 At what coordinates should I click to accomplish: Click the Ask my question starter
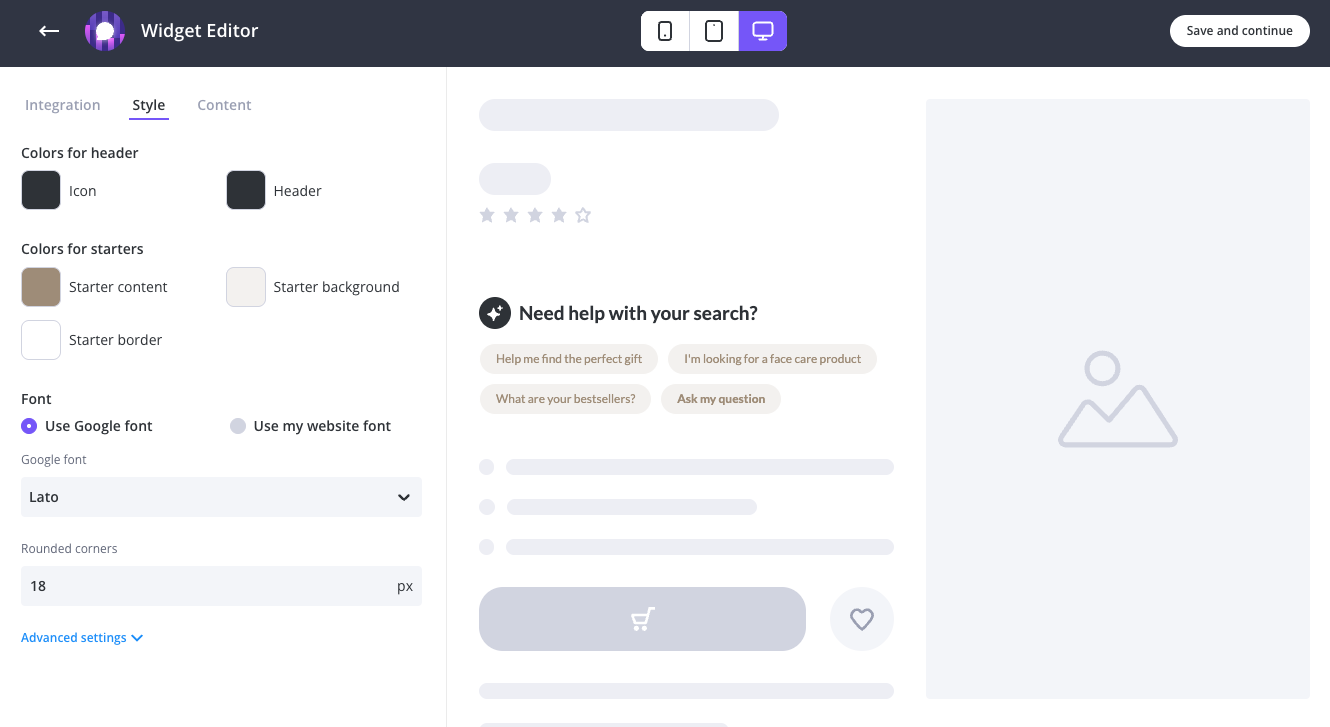point(721,399)
